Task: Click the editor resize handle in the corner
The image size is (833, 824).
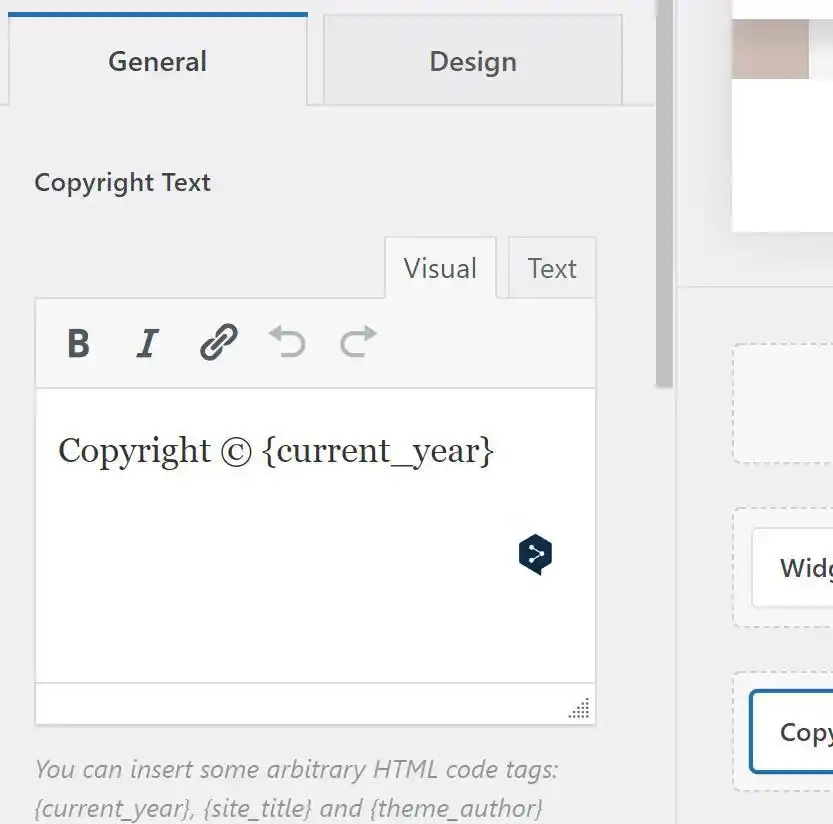Action: (579, 708)
